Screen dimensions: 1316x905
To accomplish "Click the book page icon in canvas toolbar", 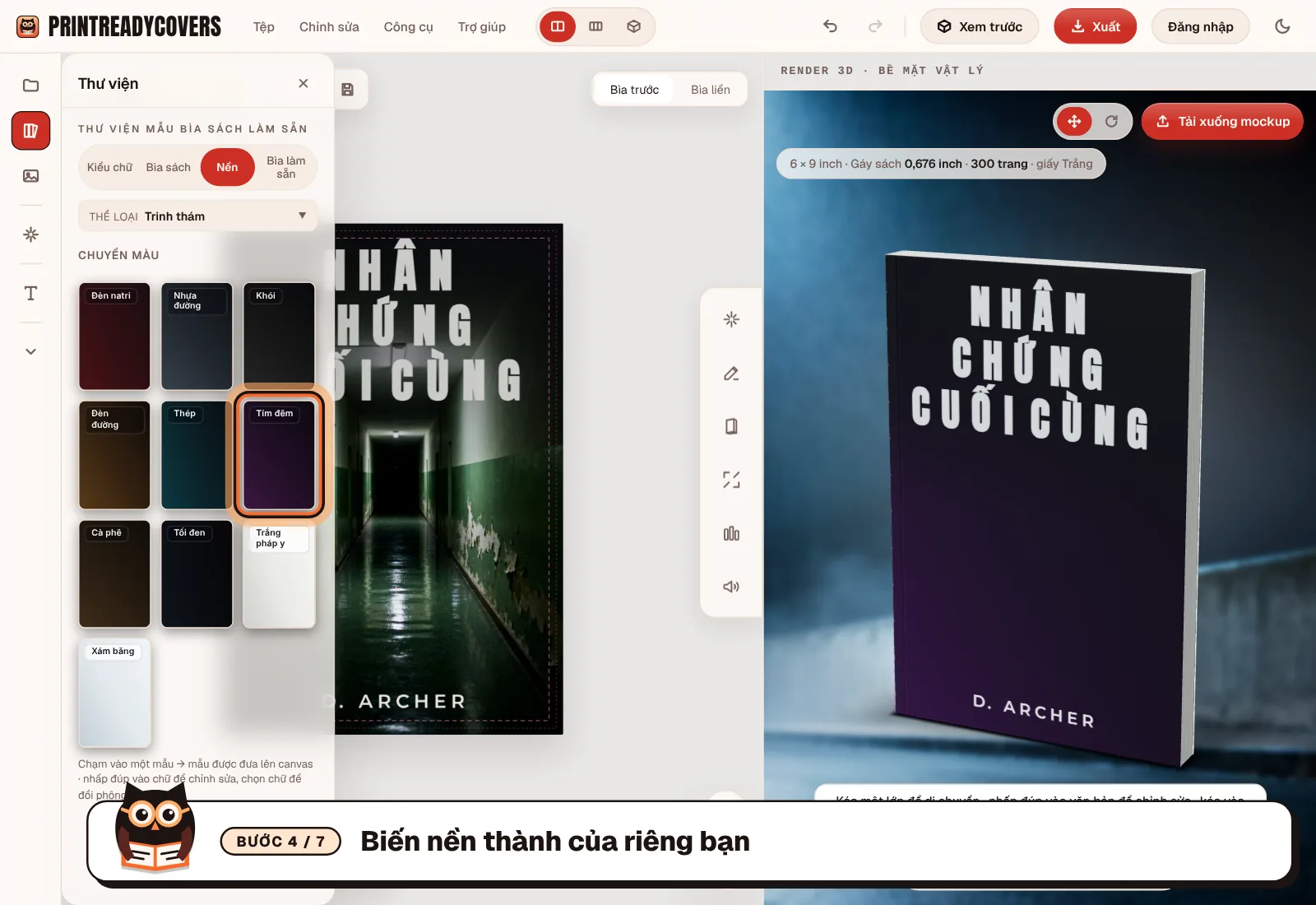I will [x=731, y=426].
